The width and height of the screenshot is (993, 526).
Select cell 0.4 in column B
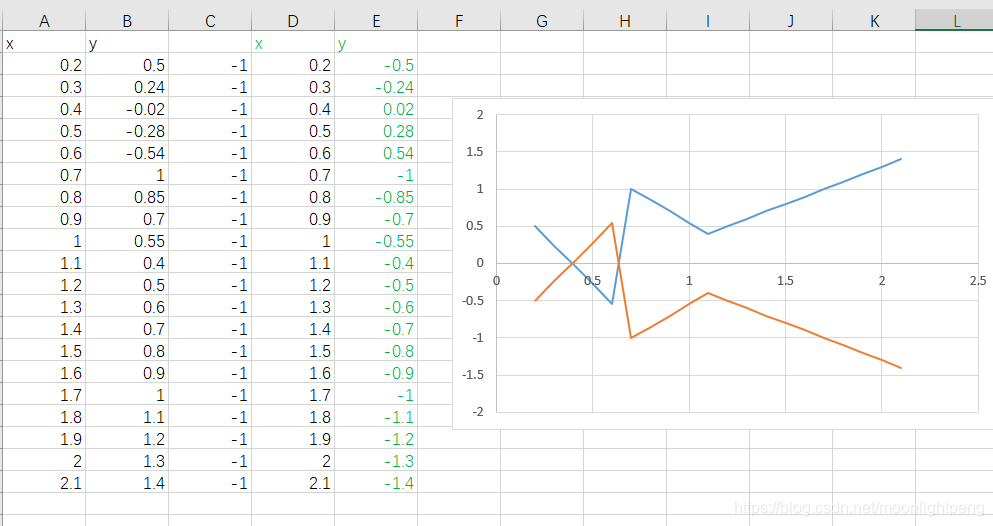click(127, 263)
